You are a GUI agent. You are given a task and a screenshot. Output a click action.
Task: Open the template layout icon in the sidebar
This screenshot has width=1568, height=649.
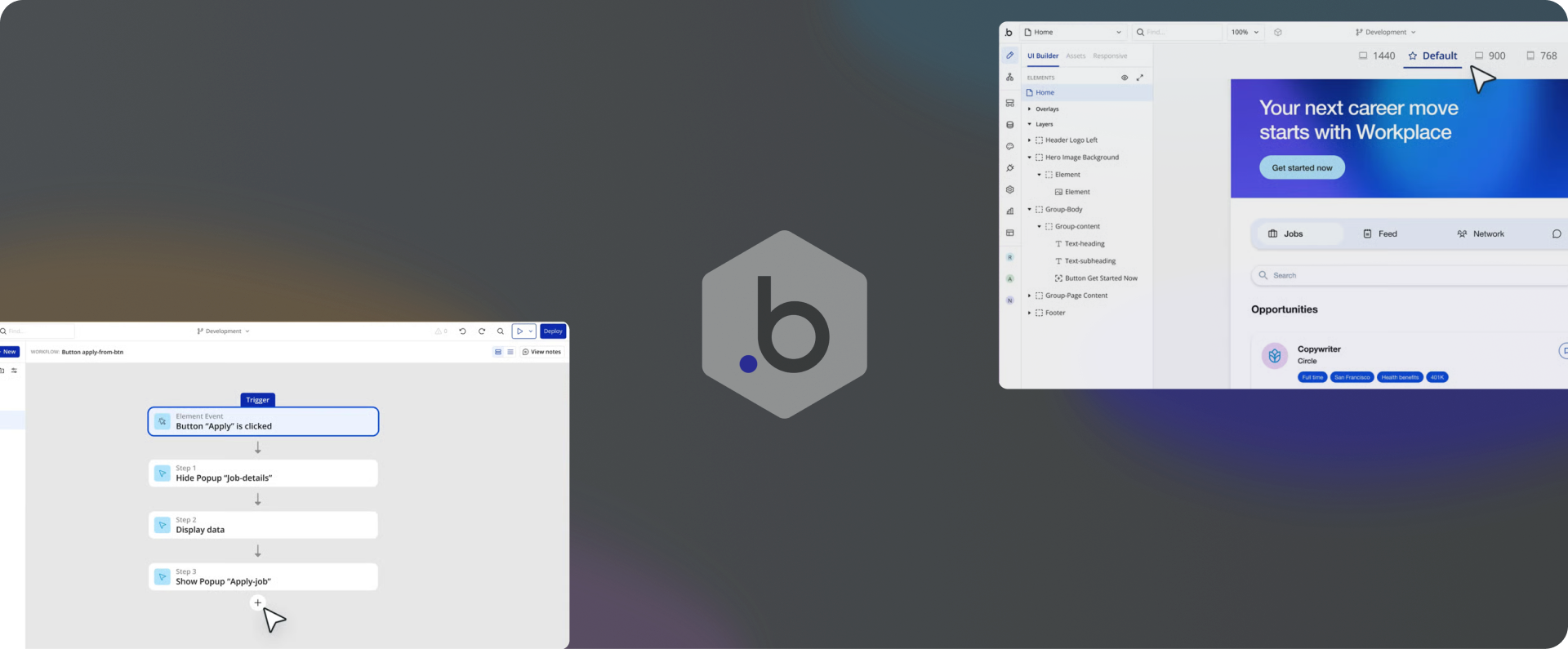coord(1010,233)
